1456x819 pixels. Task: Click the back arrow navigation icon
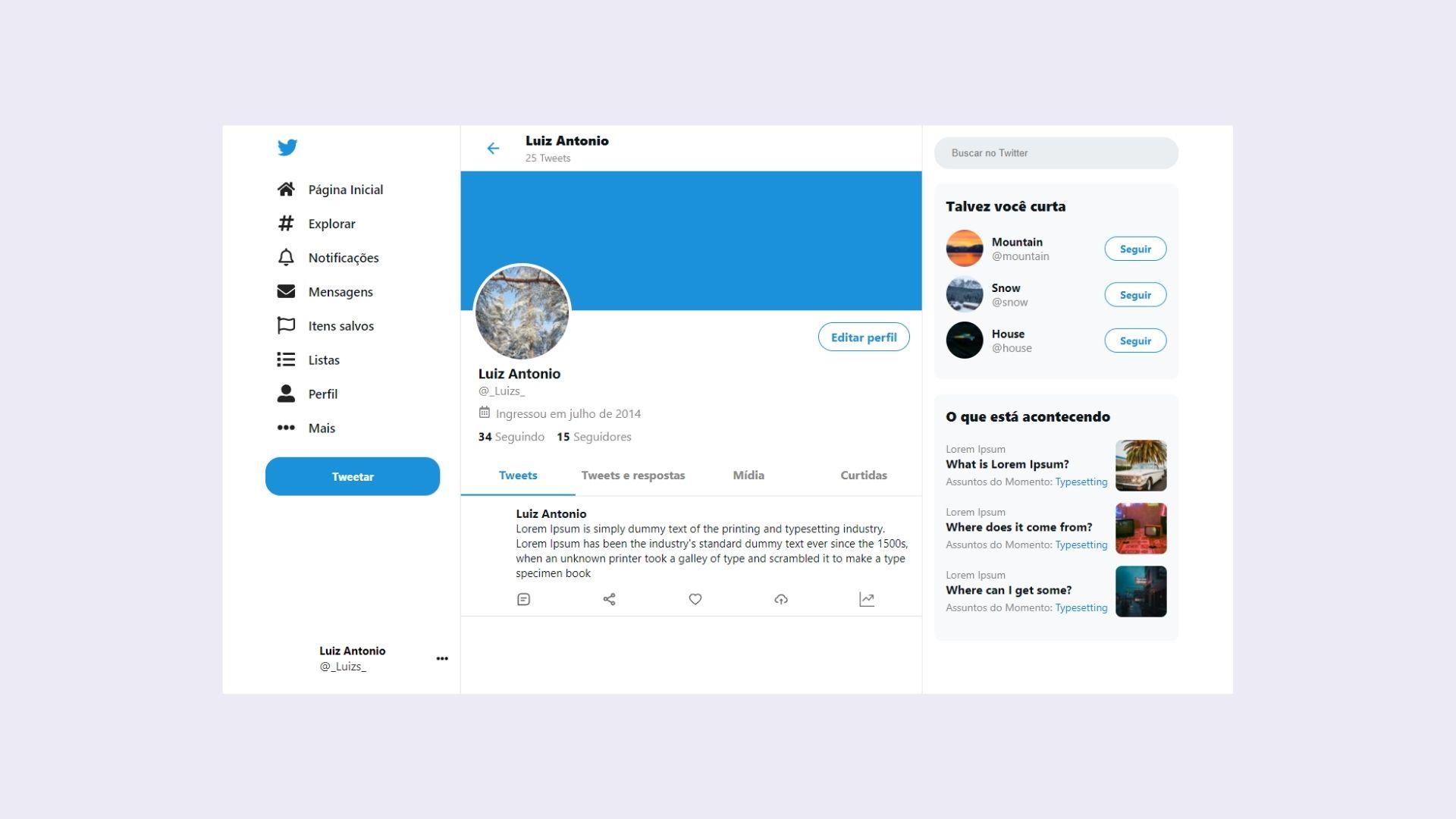click(x=492, y=148)
